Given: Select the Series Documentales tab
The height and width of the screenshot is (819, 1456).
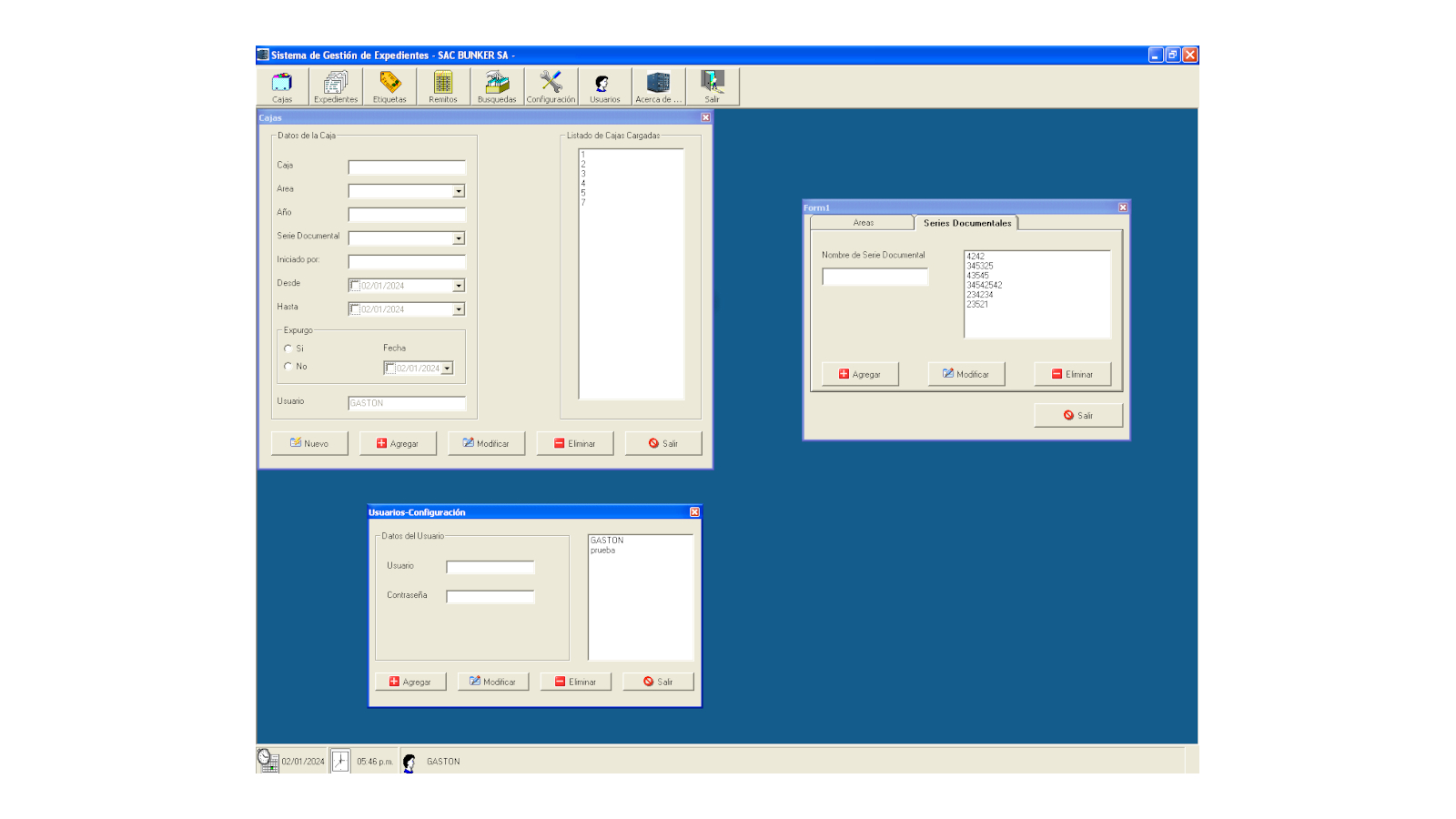Looking at the screenshot, I should tap(966, 223).
